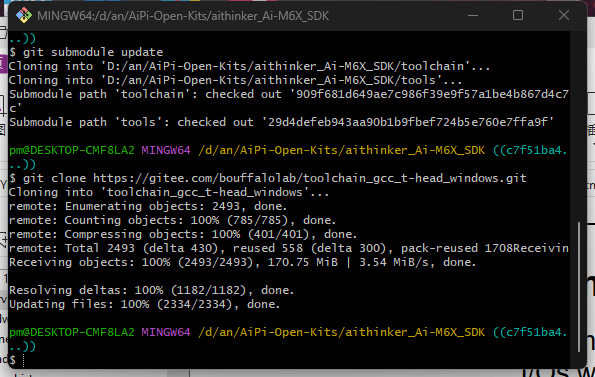
Task: Click 'Cloning into toolchain_gcc_t-head_windows' line
Action: 169,192
